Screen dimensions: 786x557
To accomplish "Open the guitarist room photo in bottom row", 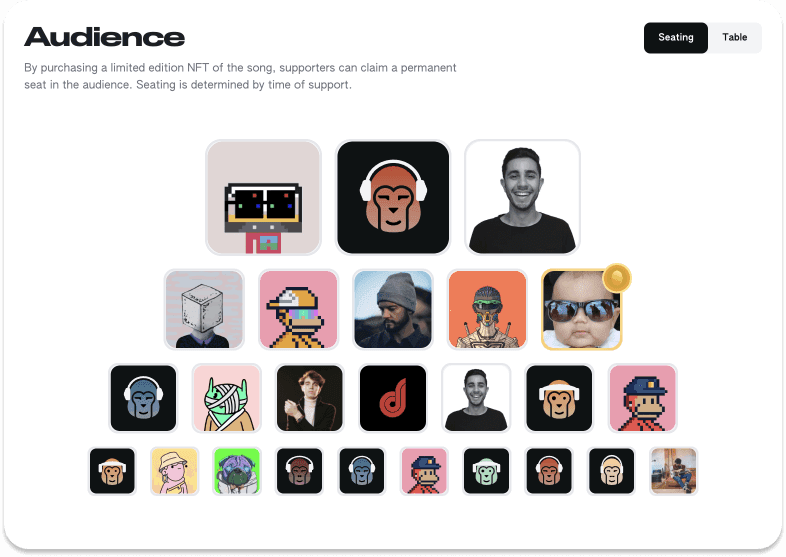I will pos(673,471).
